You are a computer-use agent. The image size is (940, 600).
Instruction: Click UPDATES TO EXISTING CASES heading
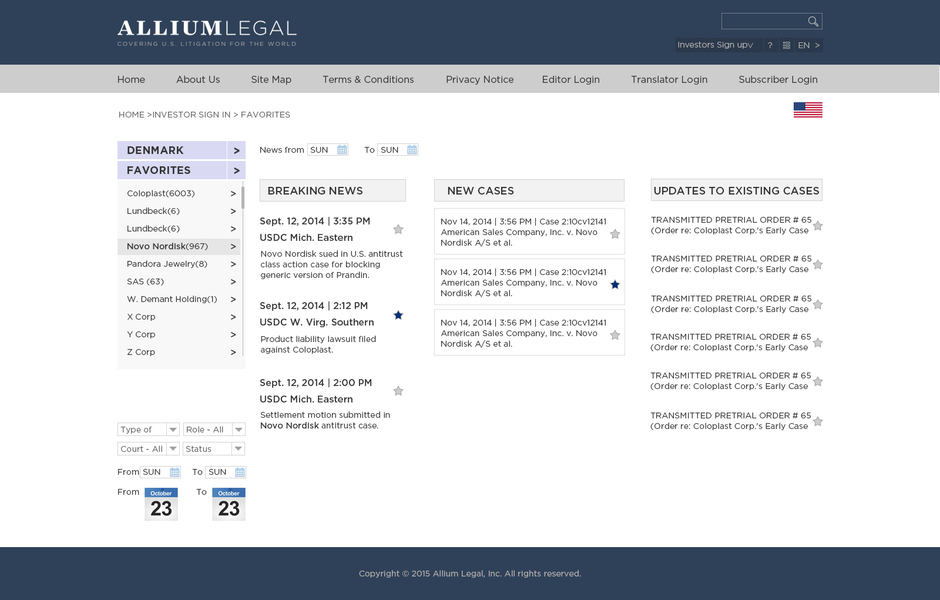[x=736, y=191]
